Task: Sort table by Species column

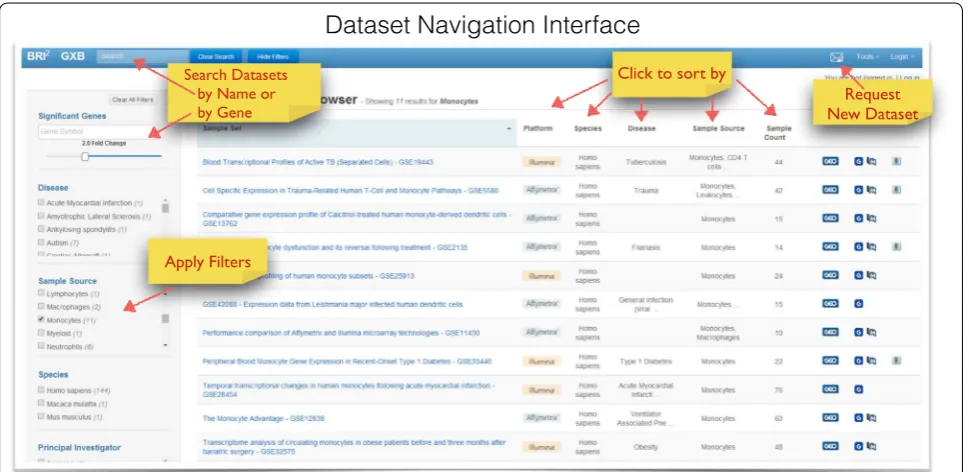Action: pos(588,129)
